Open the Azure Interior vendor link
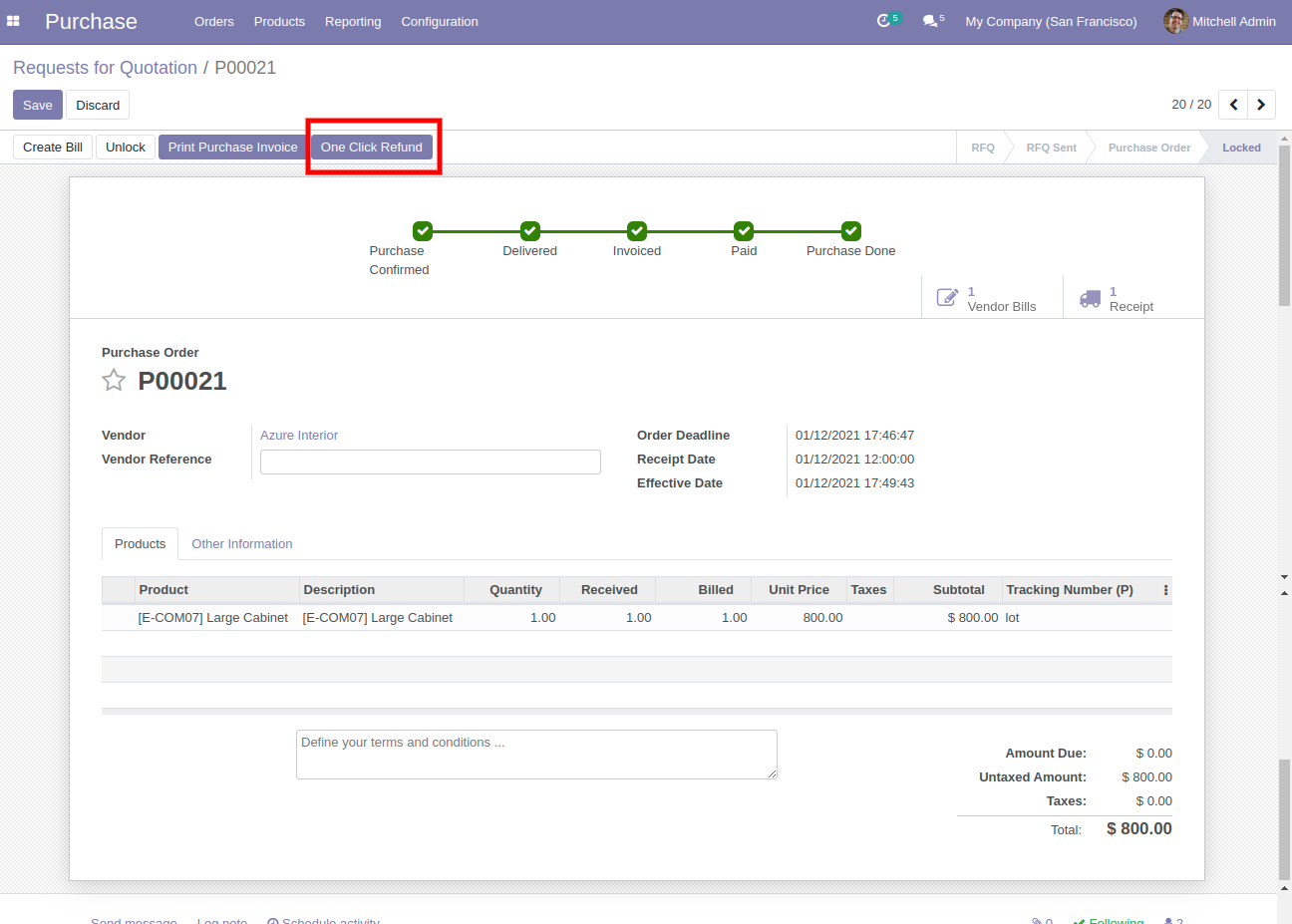 299,436
